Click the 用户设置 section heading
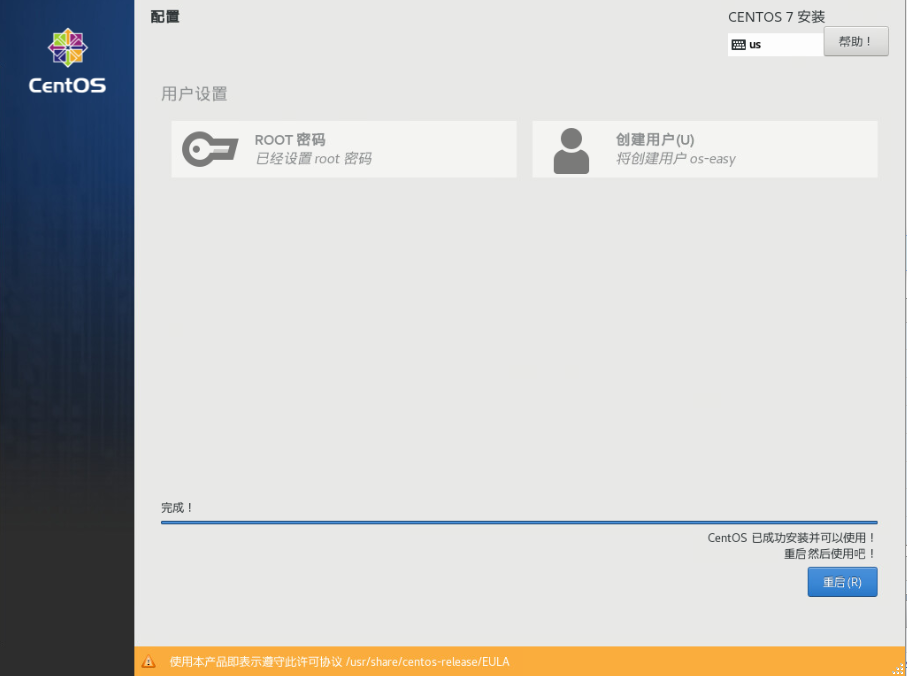The width and height of the screenshot is (907, 676). click(x=194, y=94)
